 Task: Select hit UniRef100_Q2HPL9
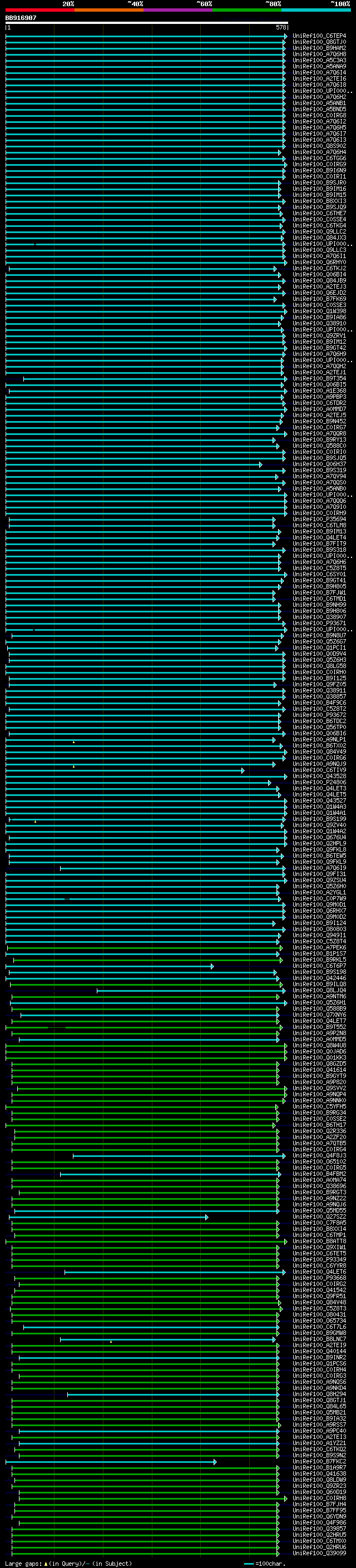point(319,844)
